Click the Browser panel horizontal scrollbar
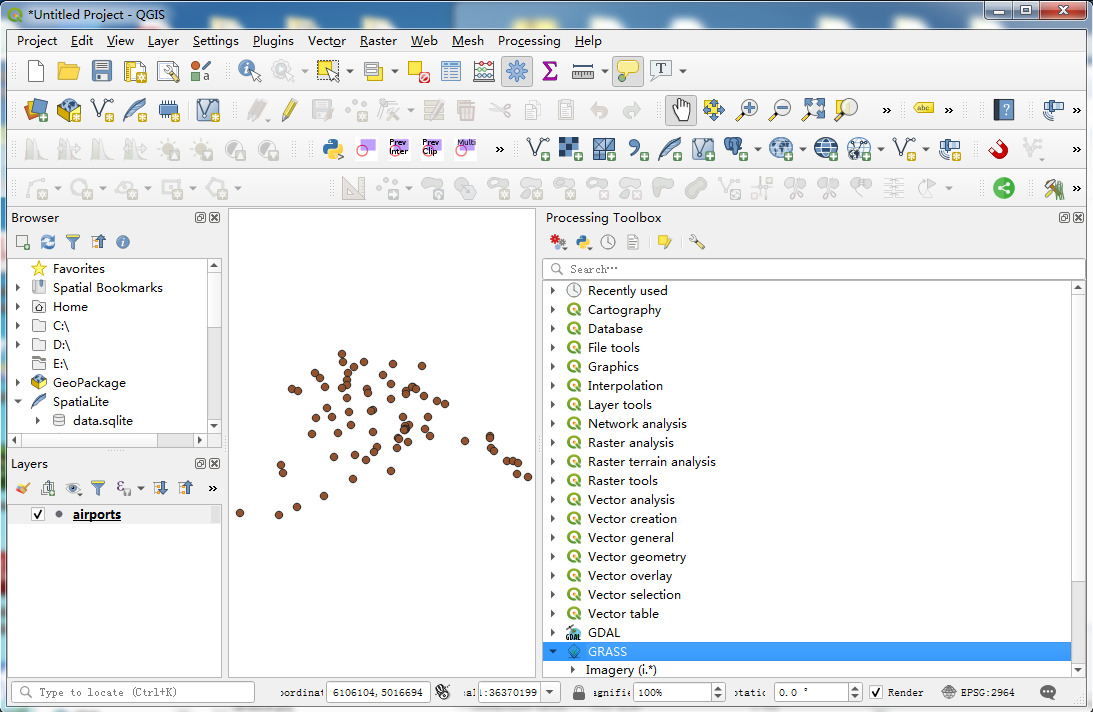The image size is (1093, 712). [x=107, y=440]
